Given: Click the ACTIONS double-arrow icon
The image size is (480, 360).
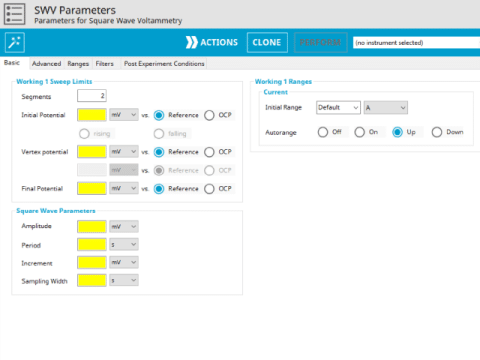Looking at the screenshot, I should [192, 42].
